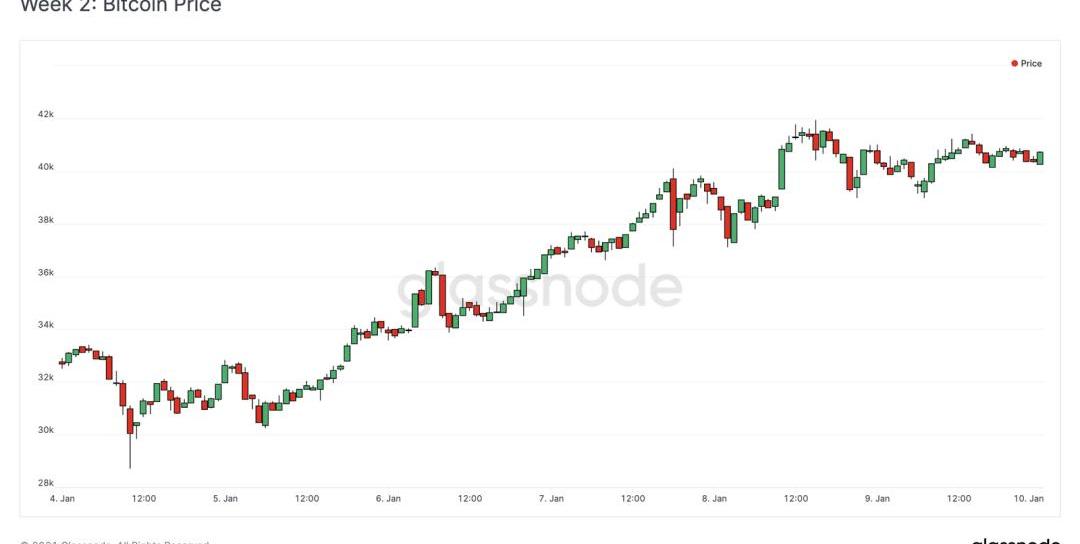Click the glassnode logo at bottom right
Viewport: 1080px width, 544px height.
1015,541
